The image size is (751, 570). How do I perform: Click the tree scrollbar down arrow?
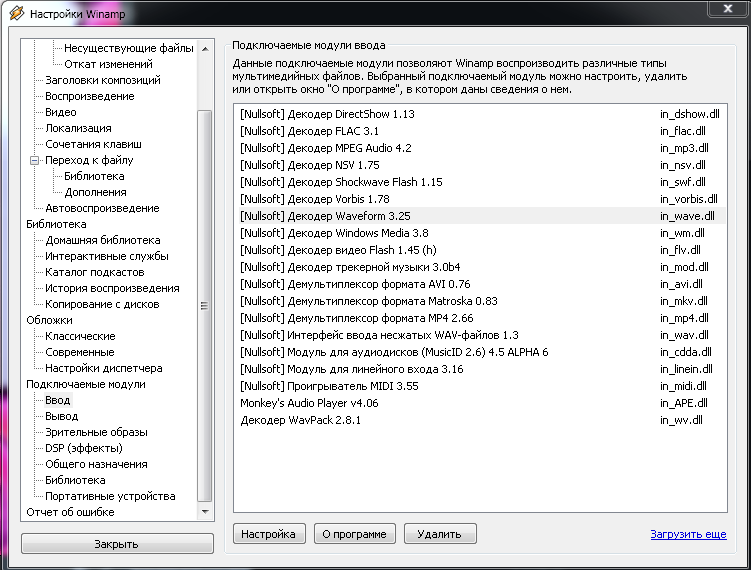tap(205, 512)
